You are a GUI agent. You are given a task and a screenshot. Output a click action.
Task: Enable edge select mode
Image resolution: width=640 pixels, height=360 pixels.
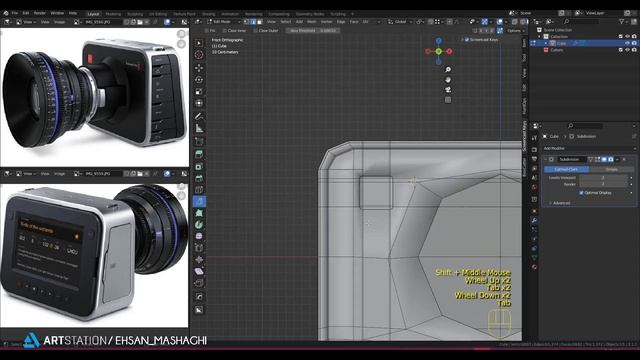pyautogui.click(x=253, y=22)
